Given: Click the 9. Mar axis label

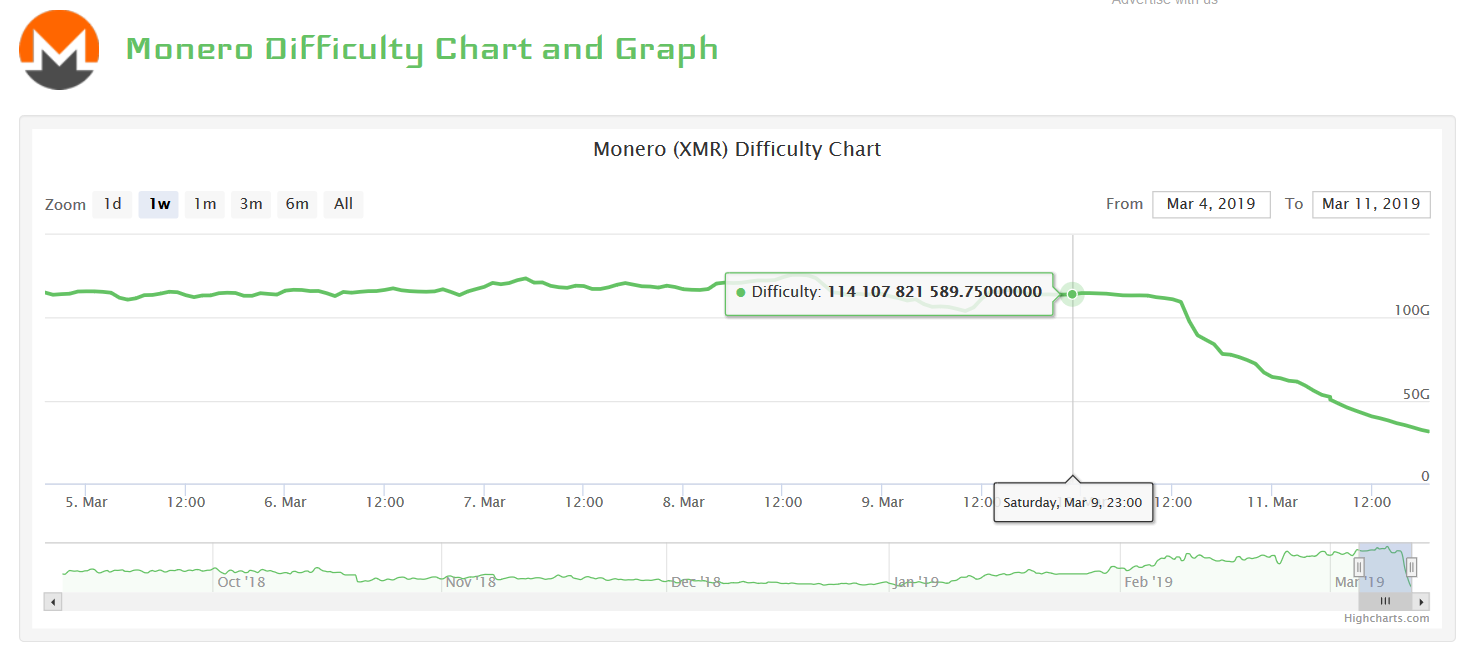Looking at the screenshot, I should [882, 502].
